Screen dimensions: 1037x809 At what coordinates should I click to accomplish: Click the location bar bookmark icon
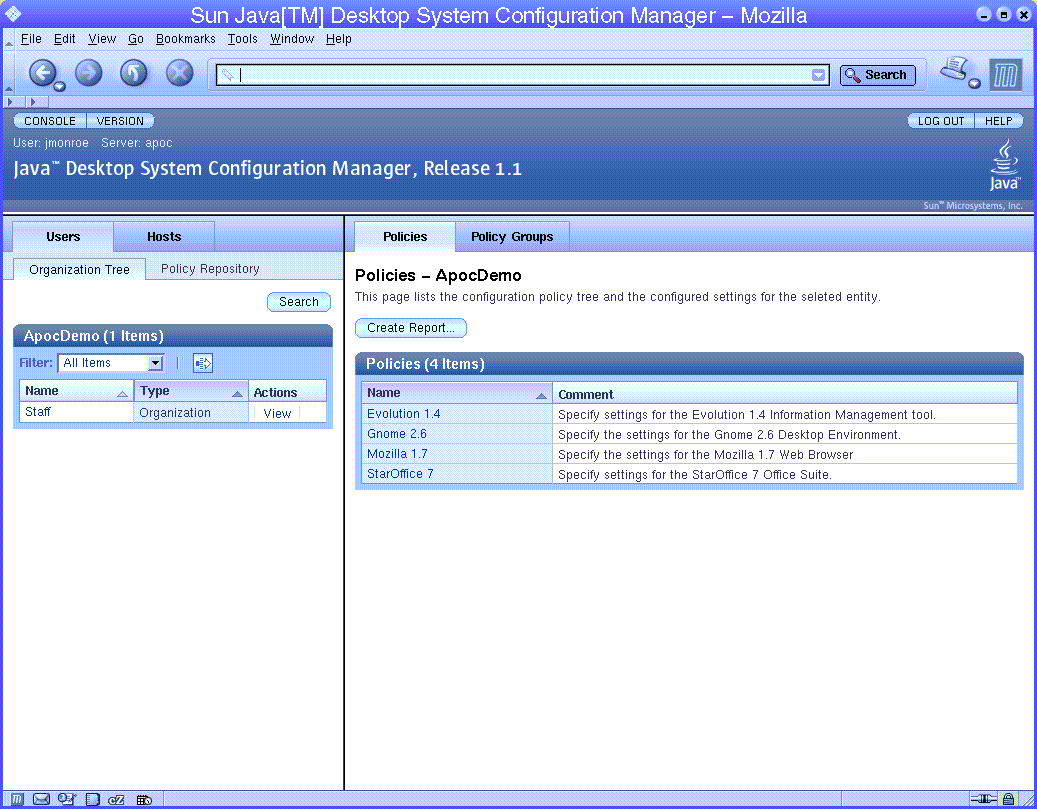click(x=227, y=75)
